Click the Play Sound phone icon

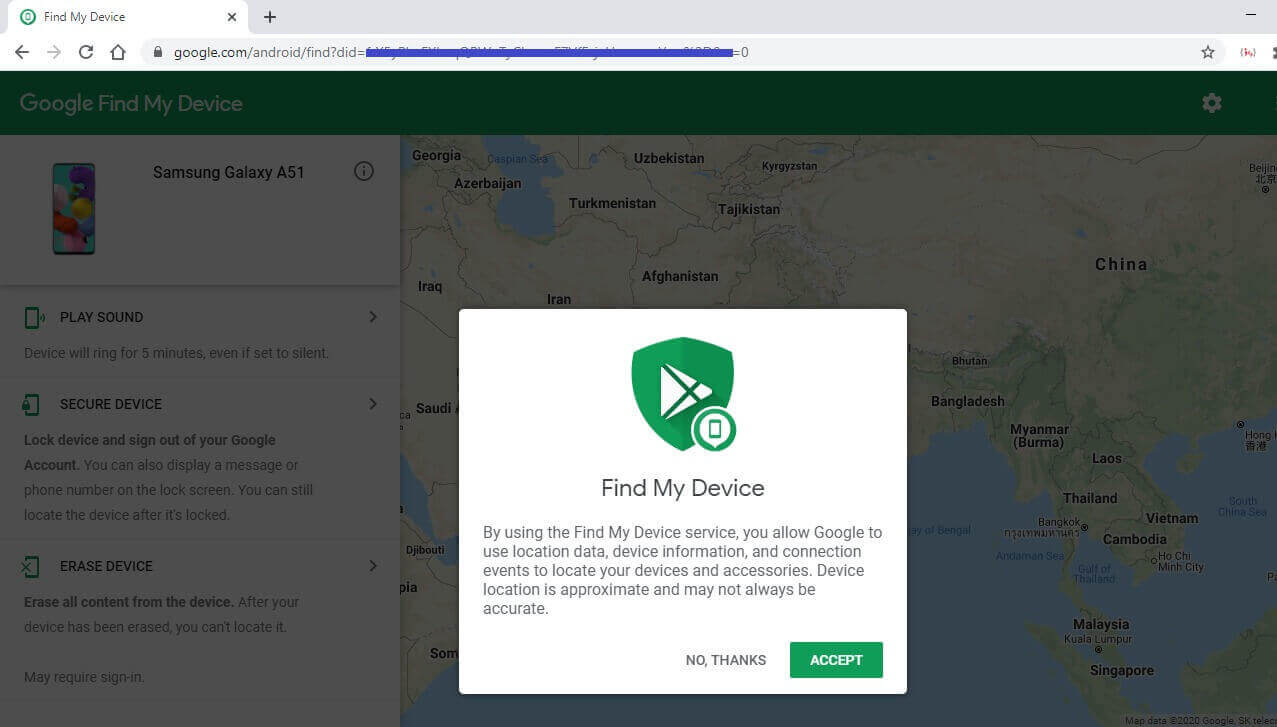coord(33,318)
